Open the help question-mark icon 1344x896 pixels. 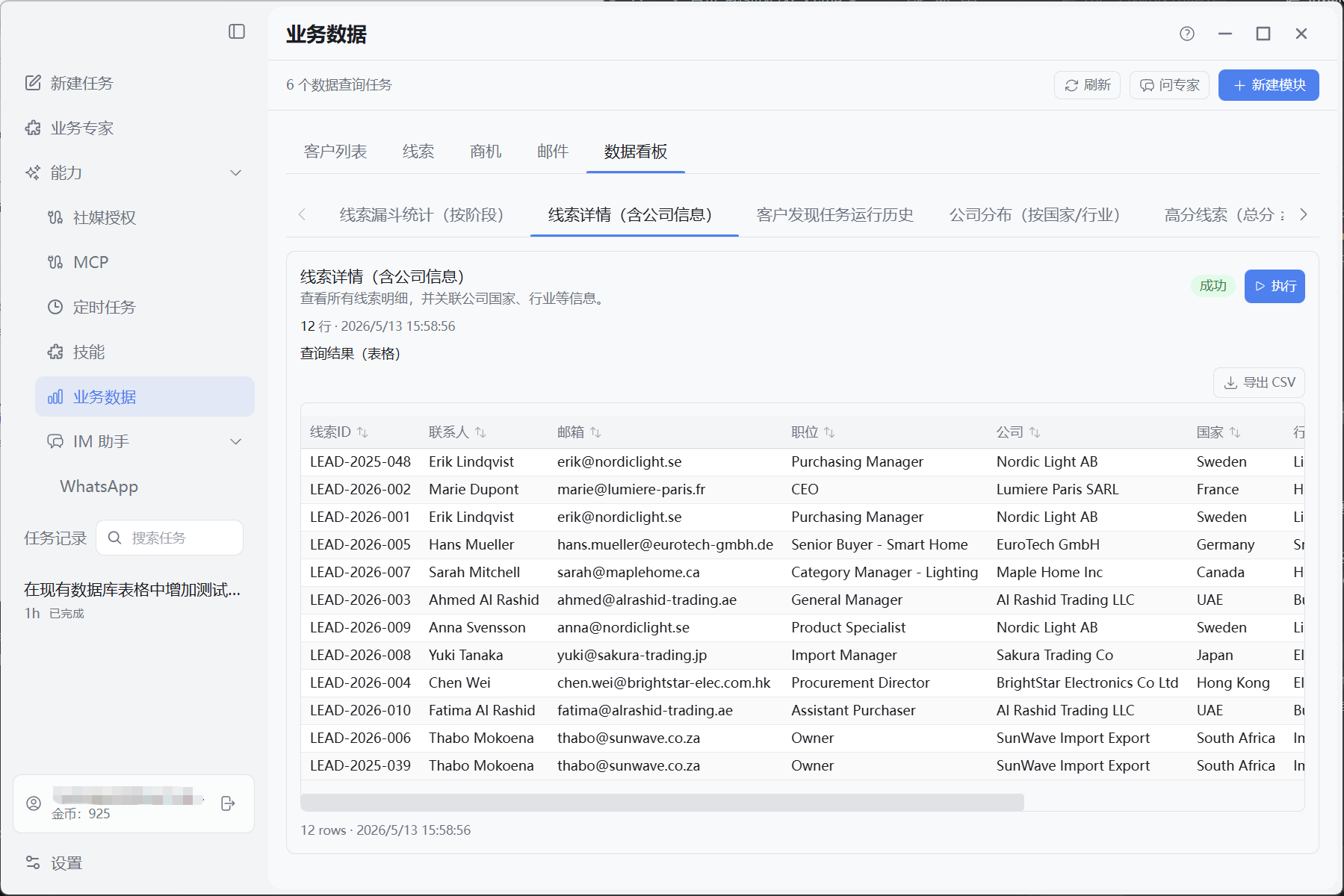coord(1187,34)
